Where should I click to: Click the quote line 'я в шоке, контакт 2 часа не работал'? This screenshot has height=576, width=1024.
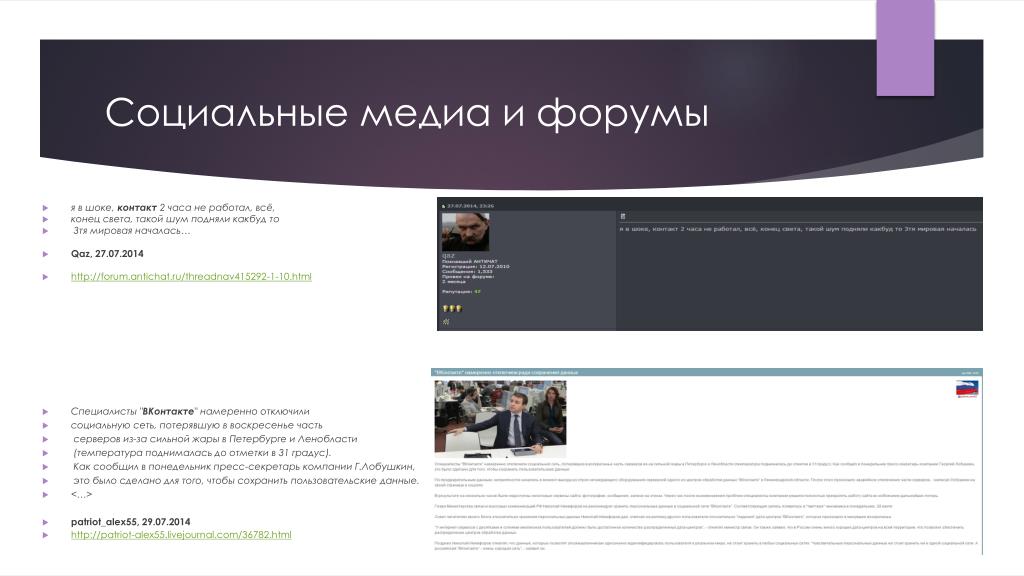click(172, 208)
